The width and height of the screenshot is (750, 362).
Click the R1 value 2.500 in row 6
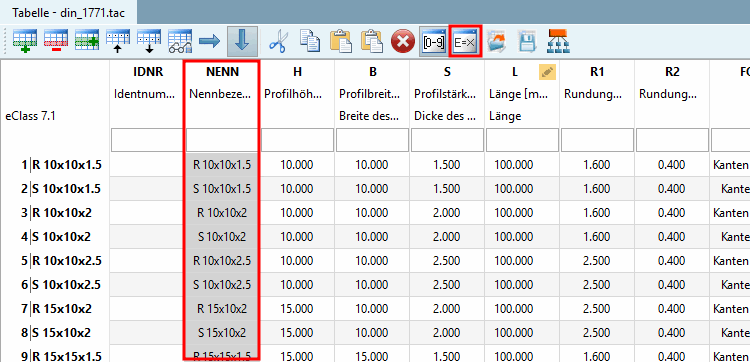[x=597, y=285]
